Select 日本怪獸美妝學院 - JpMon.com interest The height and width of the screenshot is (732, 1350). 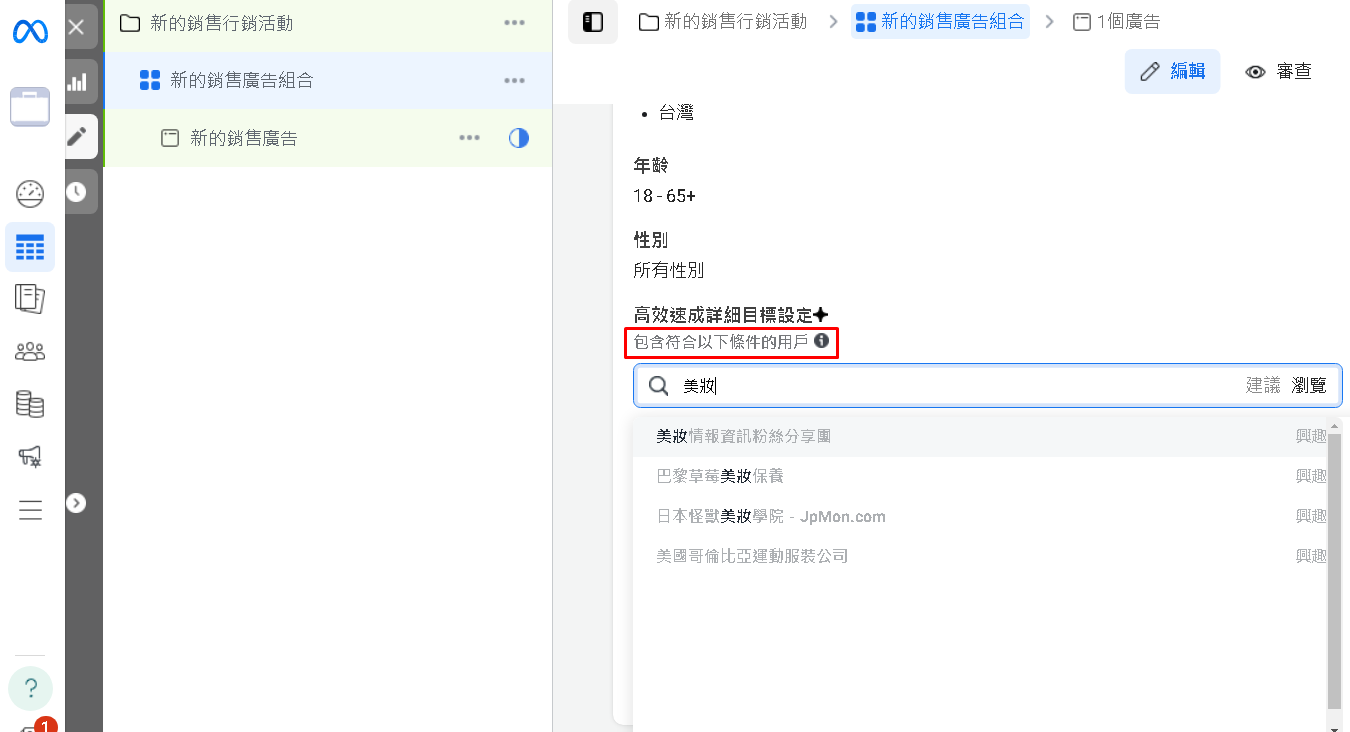[x=982, y=516]
